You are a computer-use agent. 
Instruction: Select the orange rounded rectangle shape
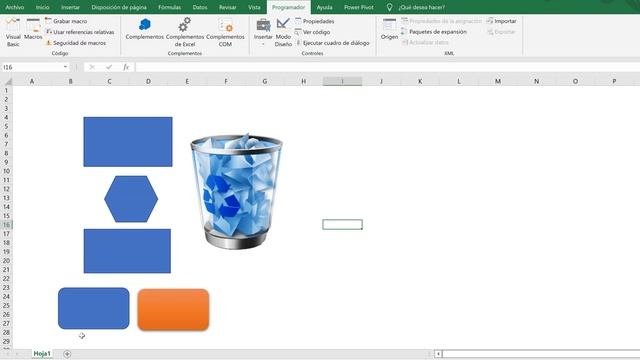(173, 309)
